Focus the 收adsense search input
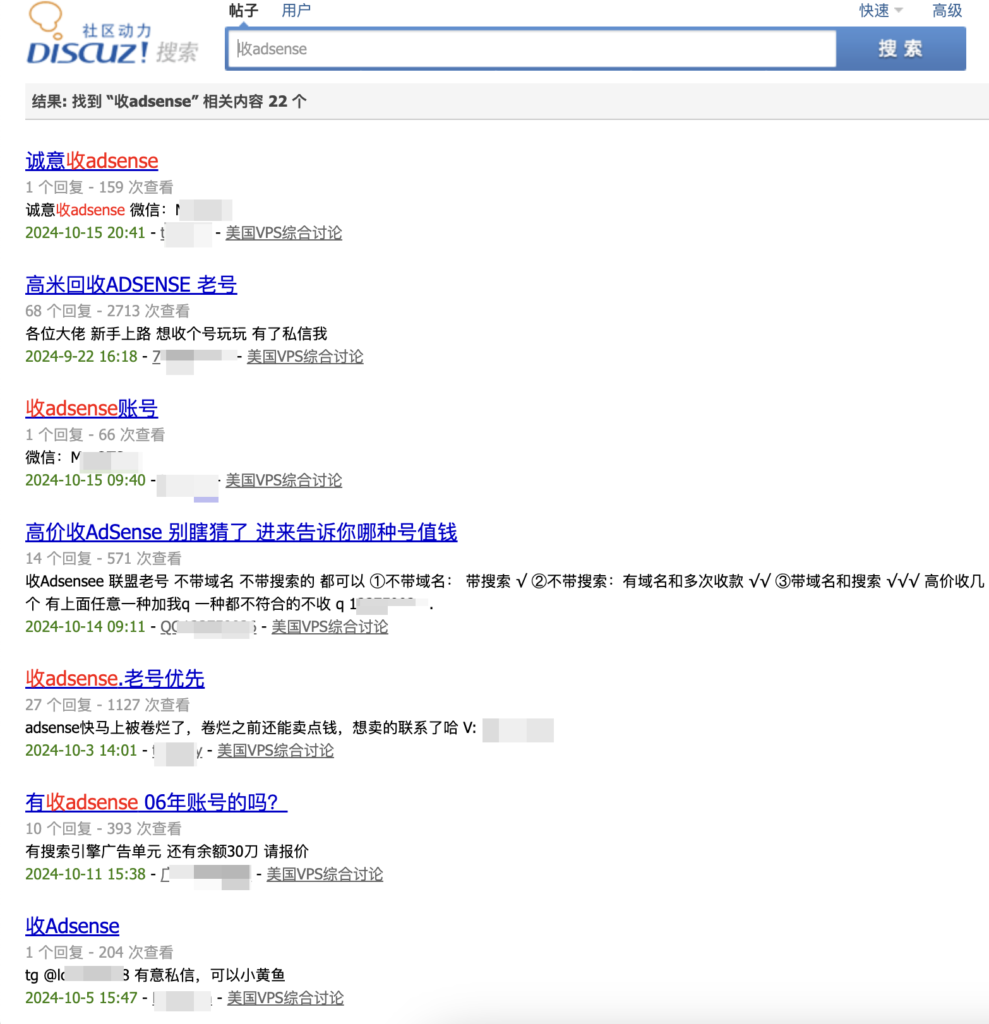 (532, 49)
